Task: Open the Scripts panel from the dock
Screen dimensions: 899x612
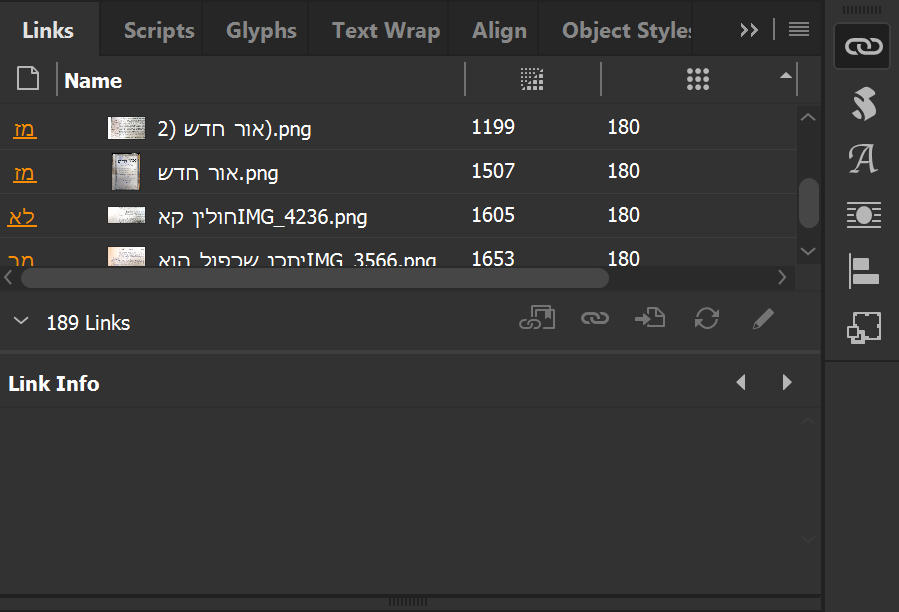Action: [863, 103]
